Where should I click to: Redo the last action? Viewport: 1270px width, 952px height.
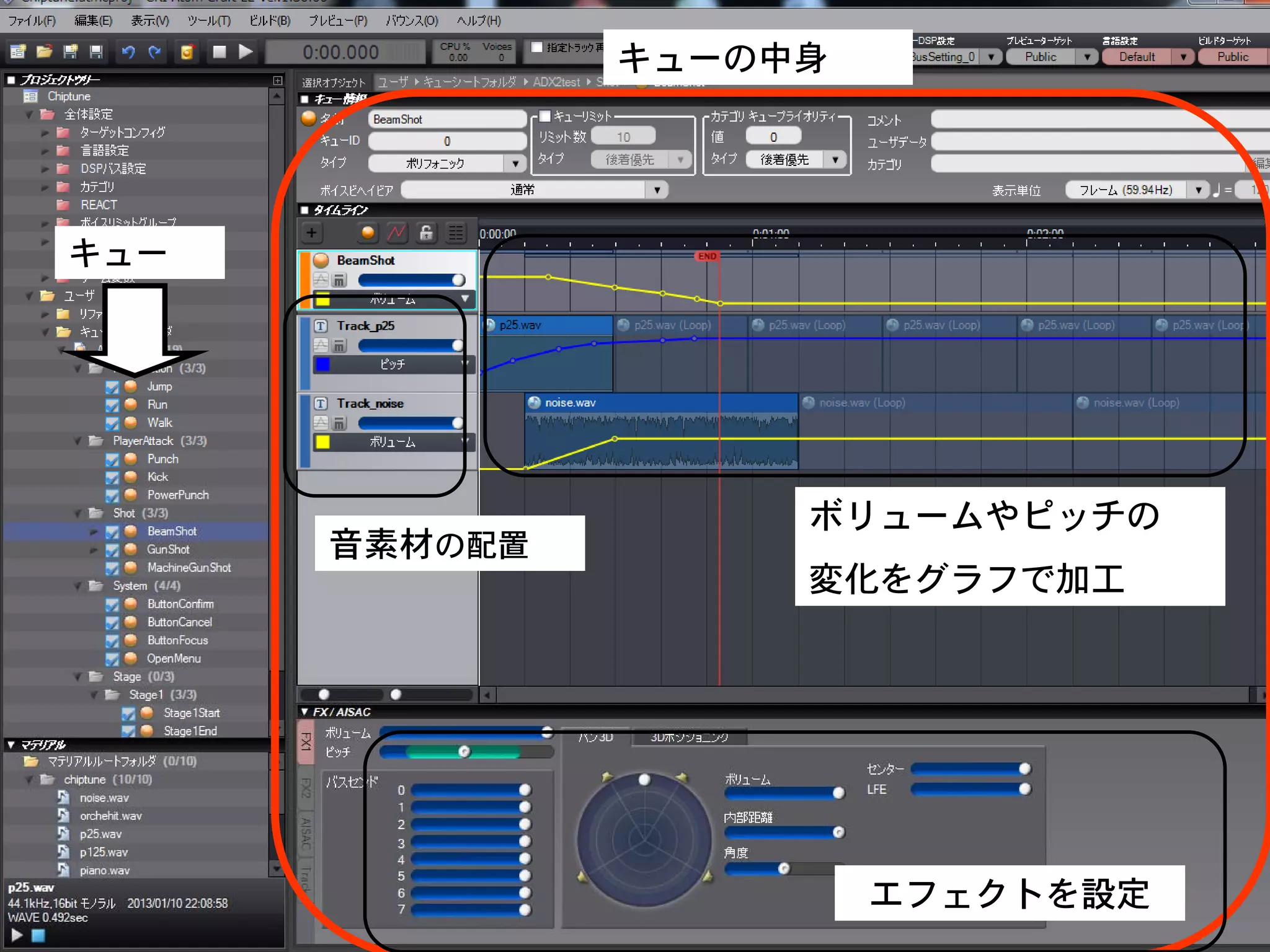click(154, 52)
